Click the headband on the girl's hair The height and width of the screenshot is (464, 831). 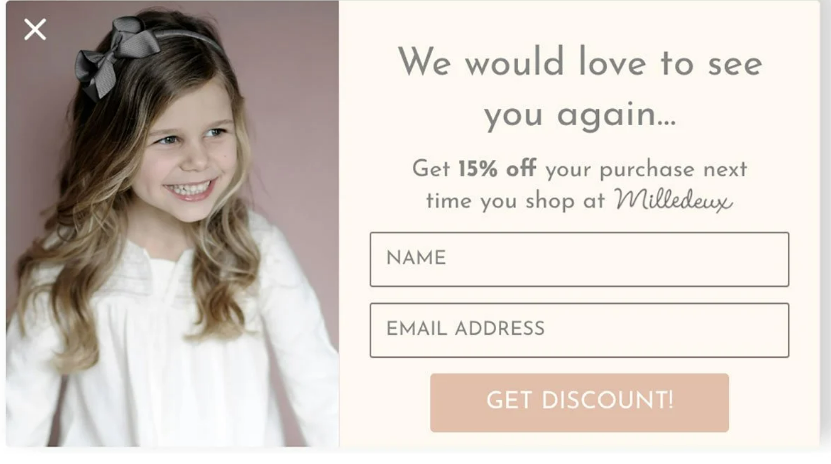point(191,38)
